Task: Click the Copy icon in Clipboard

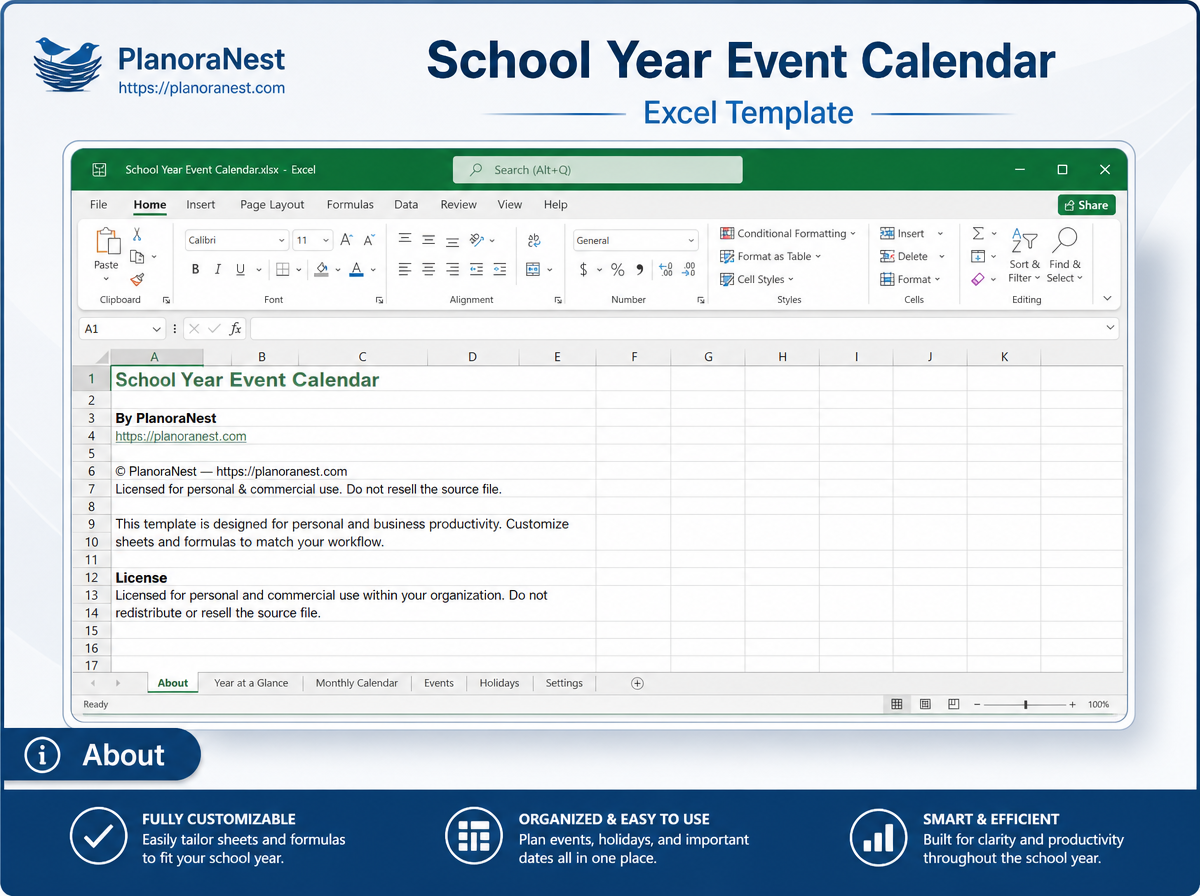Action: pyautogui.click(x=138, y=257)
